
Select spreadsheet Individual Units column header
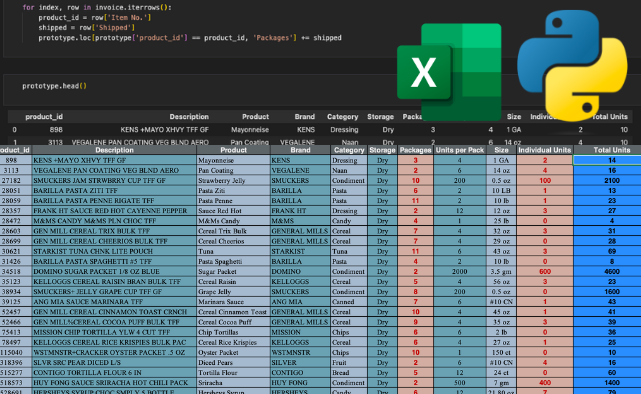(545, 150)
